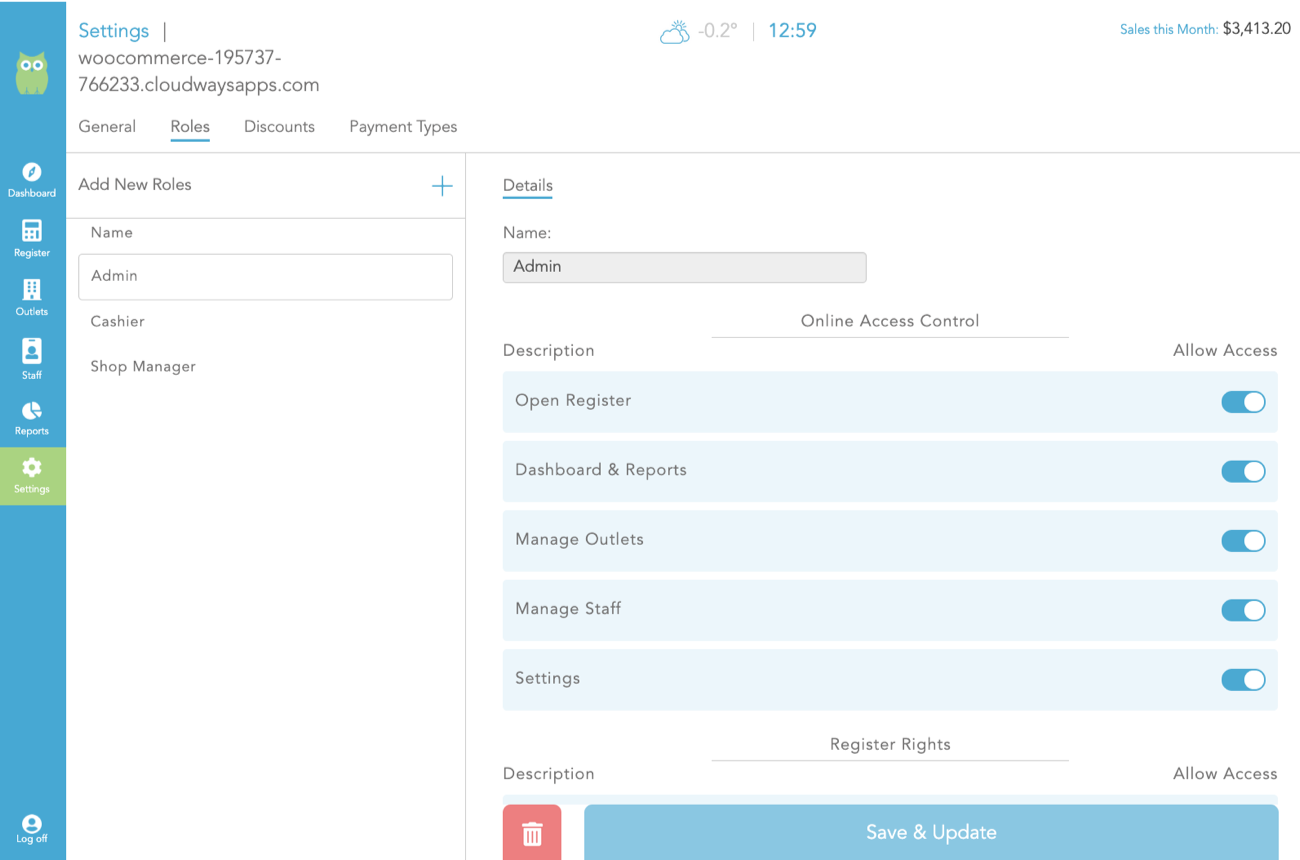Turn off Manage Staff access toggle
The width and height of the screenshot is (1300, 860).
coord(1243,610)
